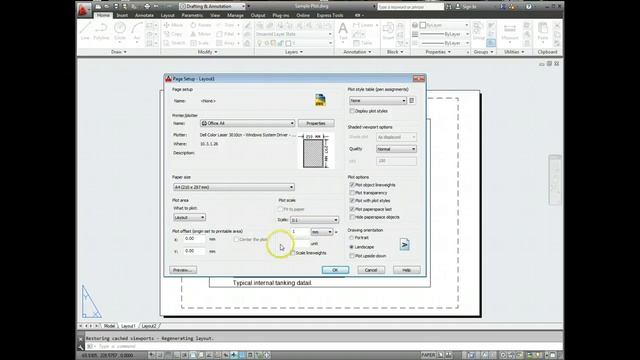
Task: Activate the Rotate tool in Modify panel
Action: coord(201,25)
